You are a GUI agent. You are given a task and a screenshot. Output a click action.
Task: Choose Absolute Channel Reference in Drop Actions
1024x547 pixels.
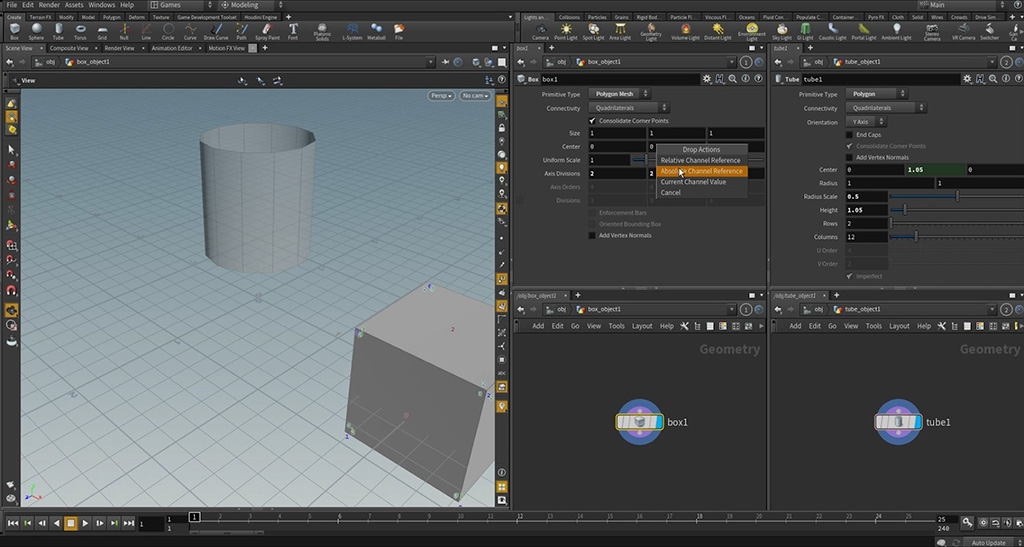[701, 171]
